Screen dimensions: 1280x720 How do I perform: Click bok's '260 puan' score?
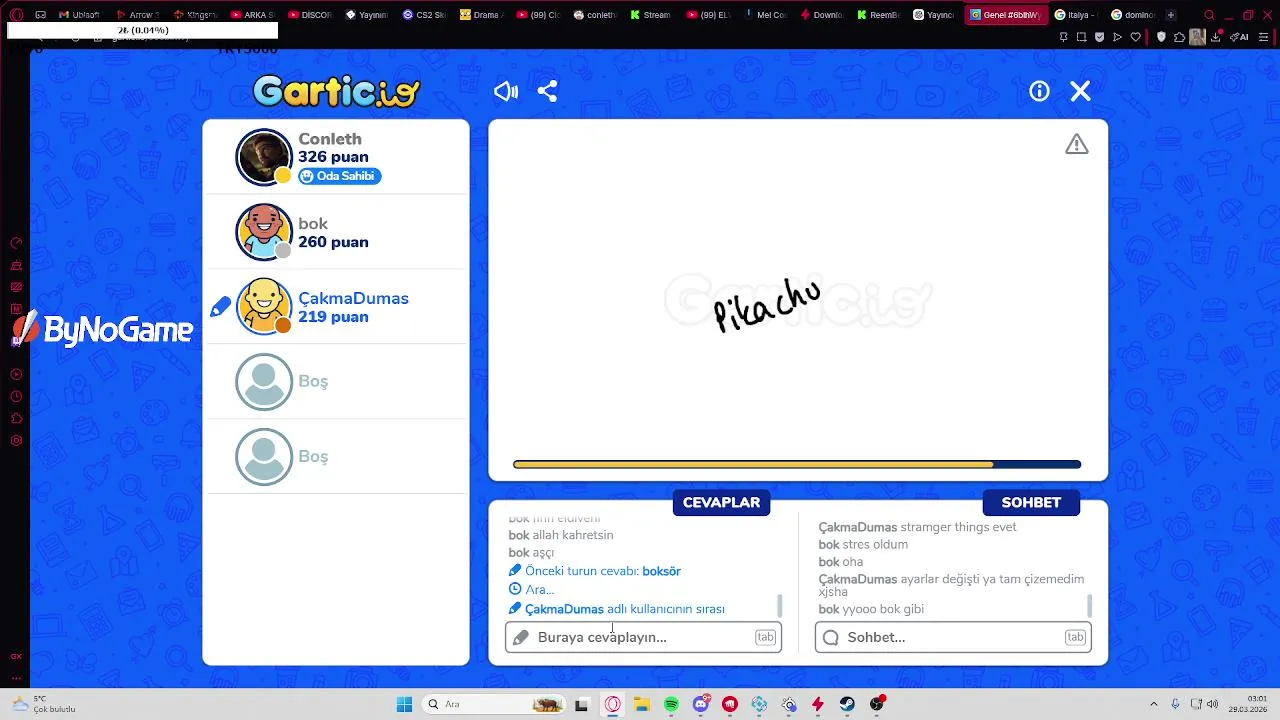point(333,242)
